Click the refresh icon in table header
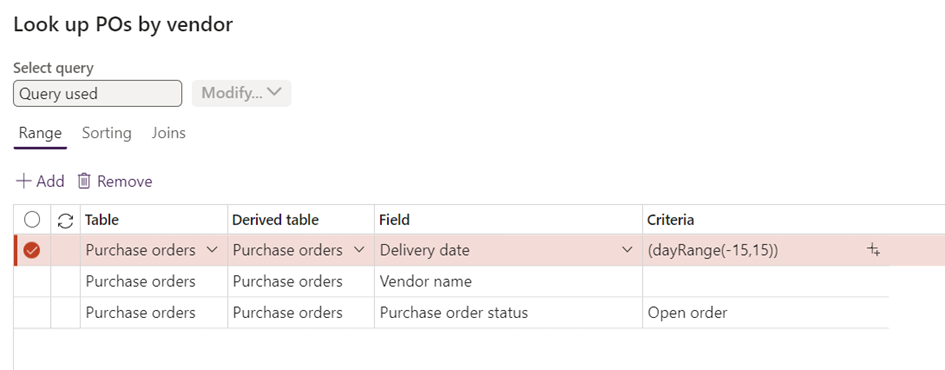This screenshot has height=370, width=945. click(65, 221)
